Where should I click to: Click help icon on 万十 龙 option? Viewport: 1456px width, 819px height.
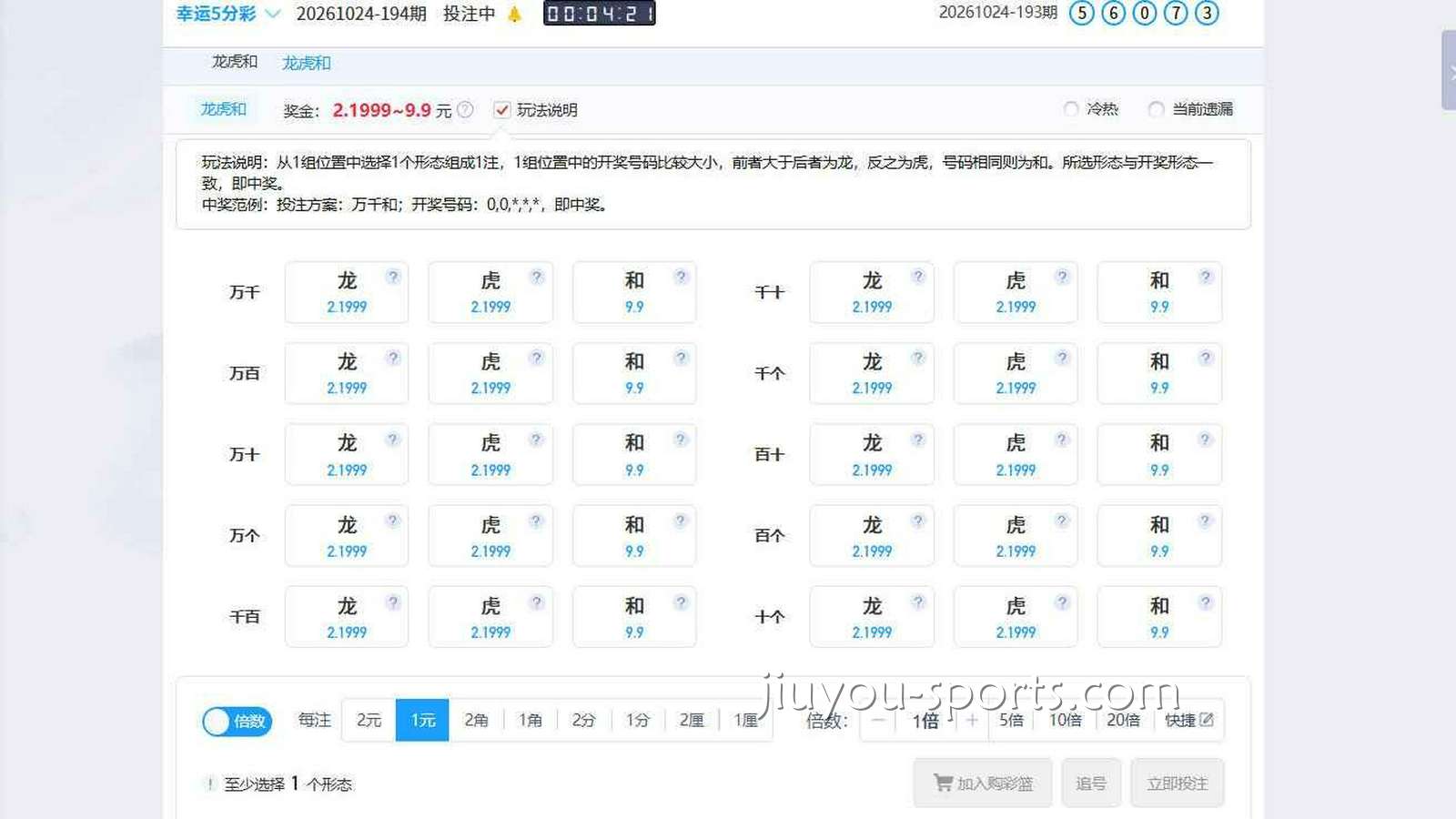pos(392,440)
